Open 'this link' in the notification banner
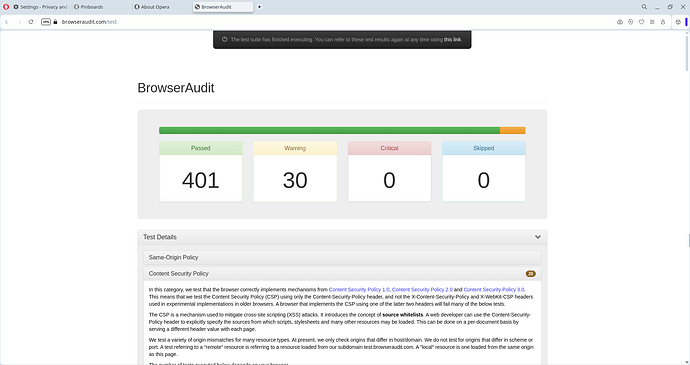 (x=452, y=40)
